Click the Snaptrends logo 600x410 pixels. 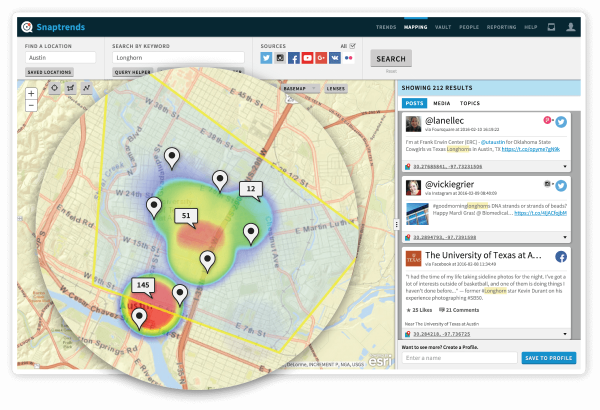tap(53, 27)
